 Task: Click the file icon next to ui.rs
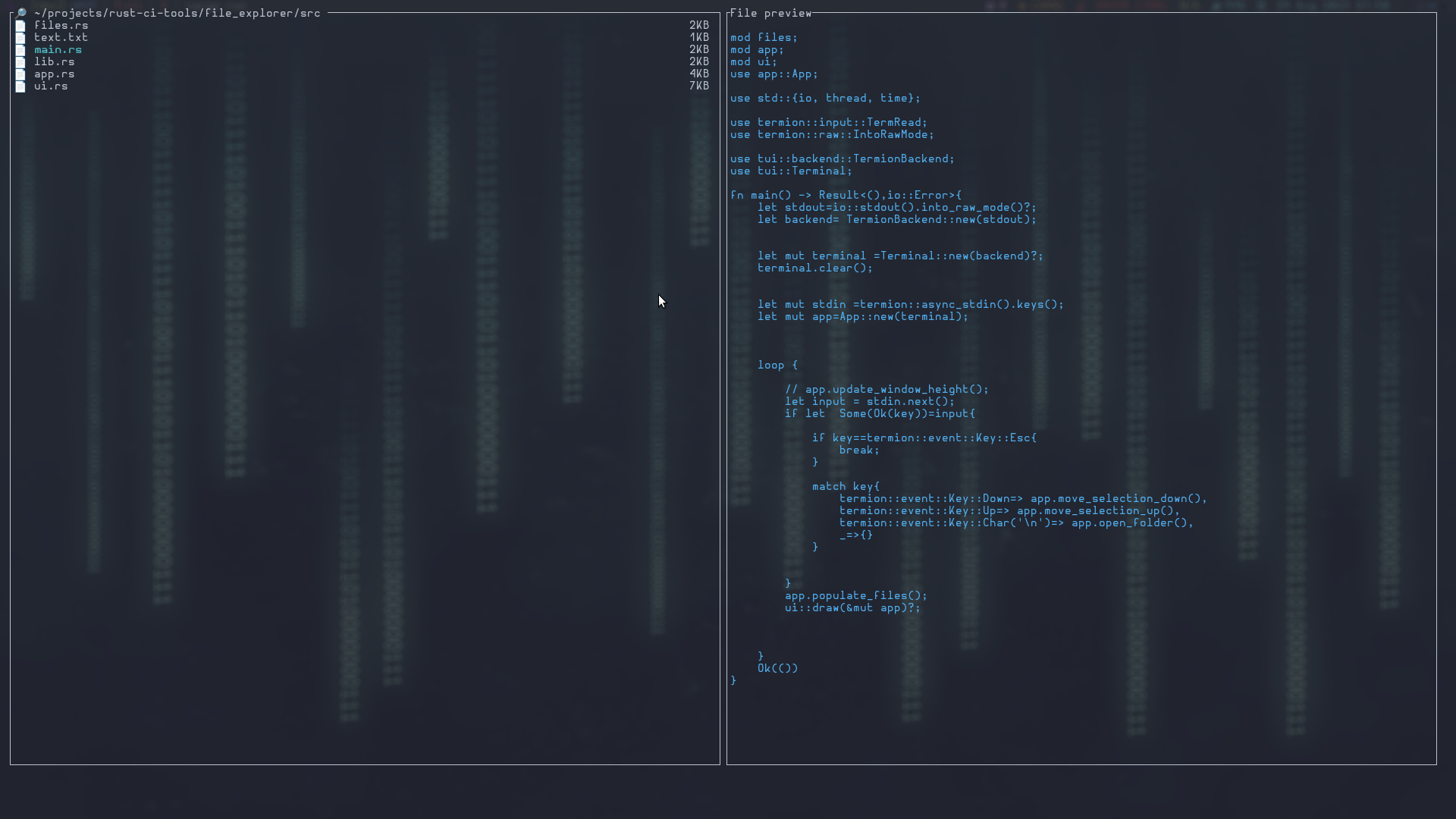[20, 86]
